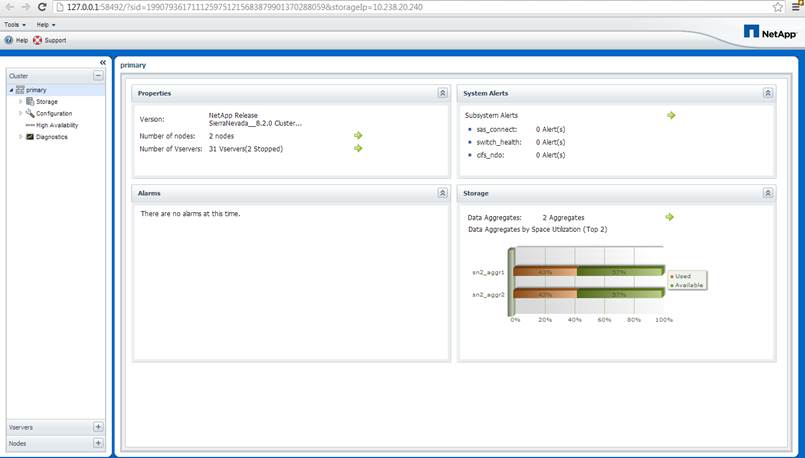Click green arrow beside Subsystem Alerts
This screenshot has height=458, width=805.
click(671, 115)
